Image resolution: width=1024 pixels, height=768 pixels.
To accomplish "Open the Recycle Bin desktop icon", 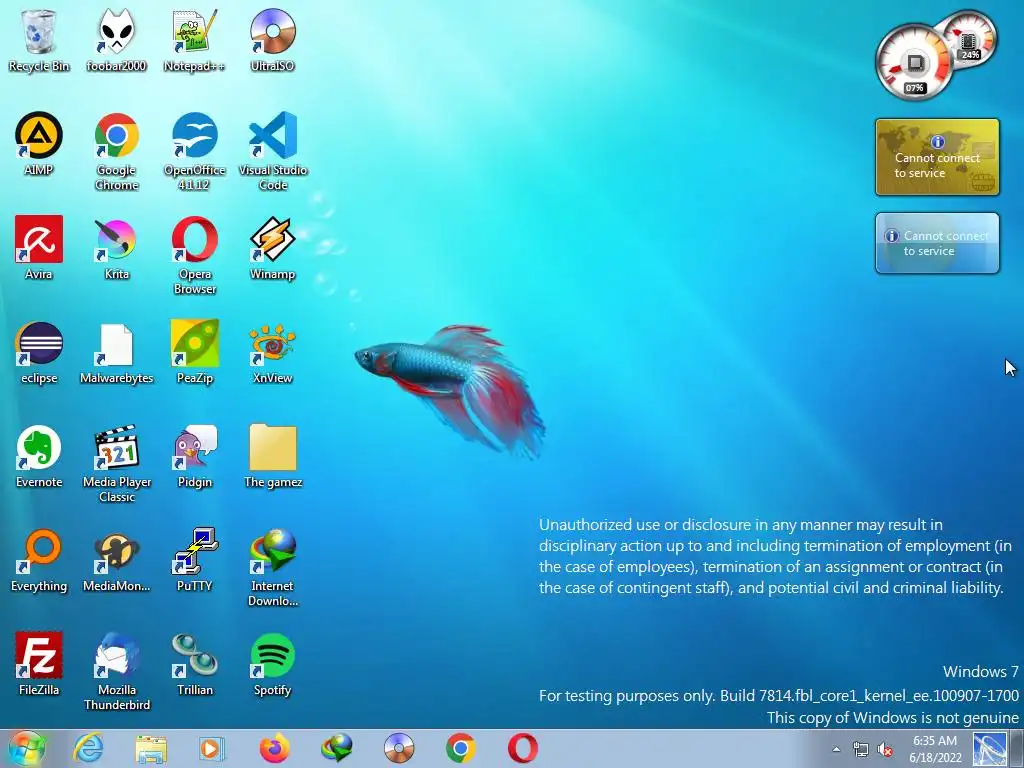I will tap(39, 41).
